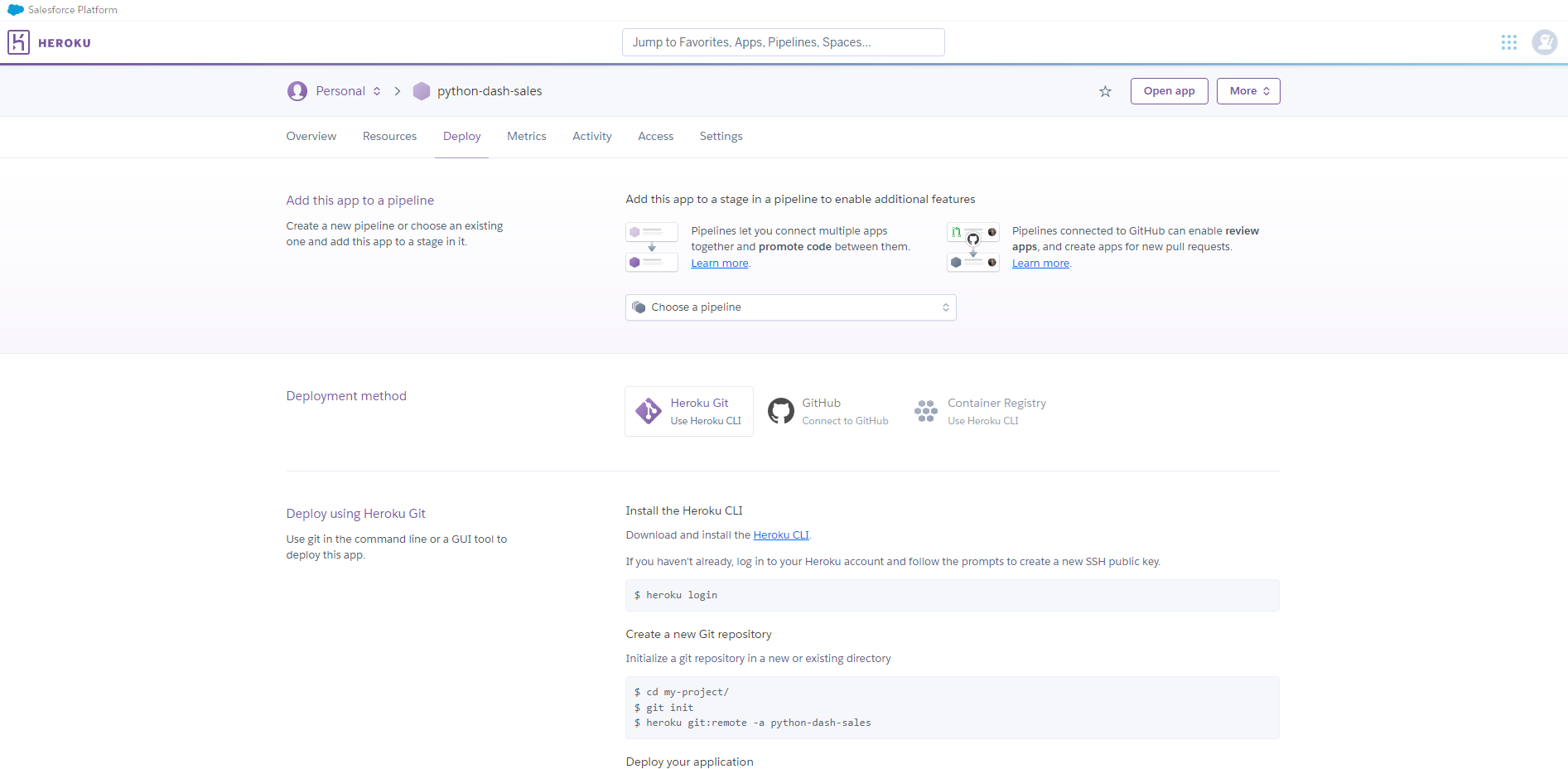Click the Open app button
The width and height of the screenshot is (1568, 769).
[x=1169, y=91]
